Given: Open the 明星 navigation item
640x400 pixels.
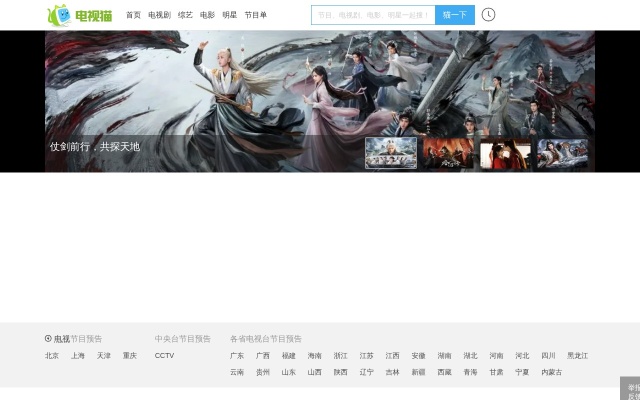Looking at the screenshot, I should (230, 15).
